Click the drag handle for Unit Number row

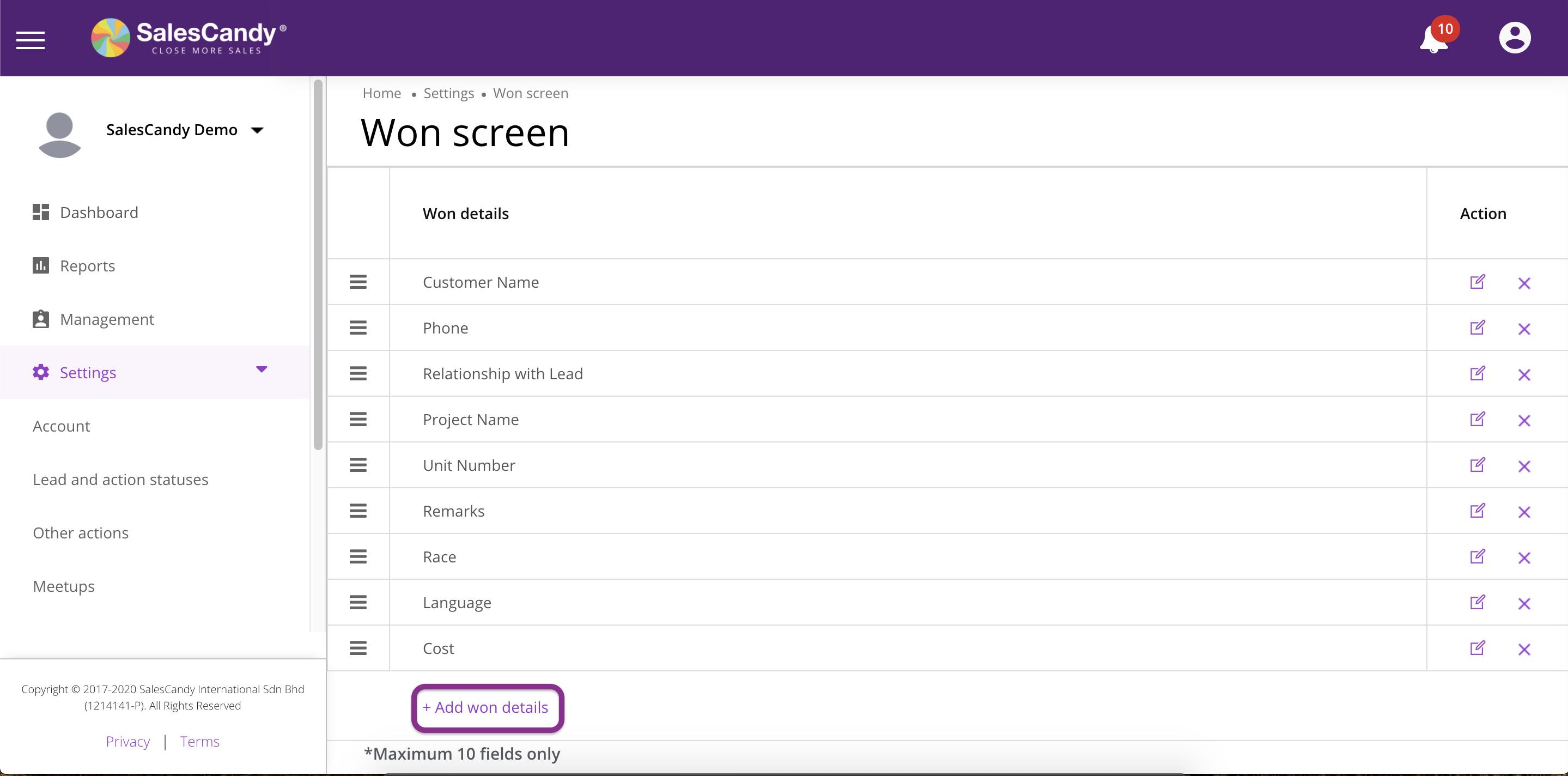(x=358, y=465)
